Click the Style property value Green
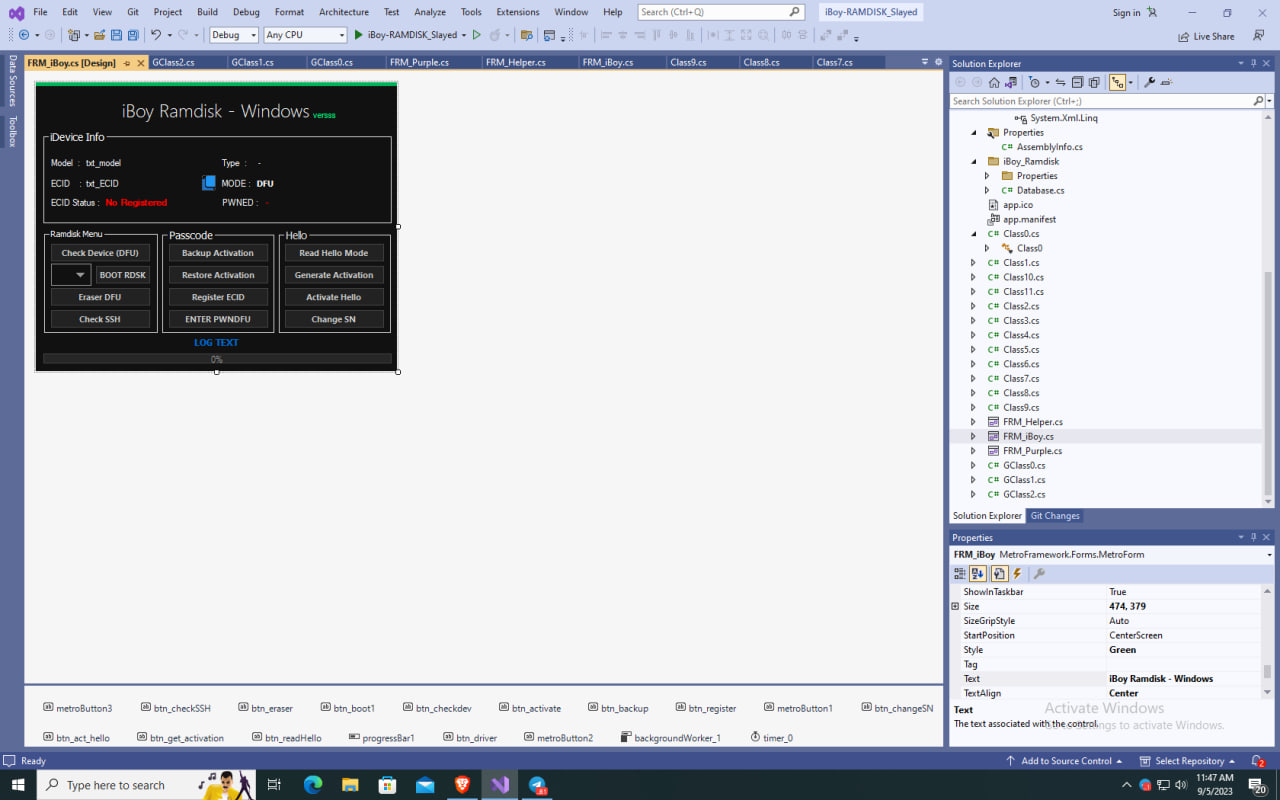The image size is (1280, 800). pyautogui.click(x=1184, y=650)
